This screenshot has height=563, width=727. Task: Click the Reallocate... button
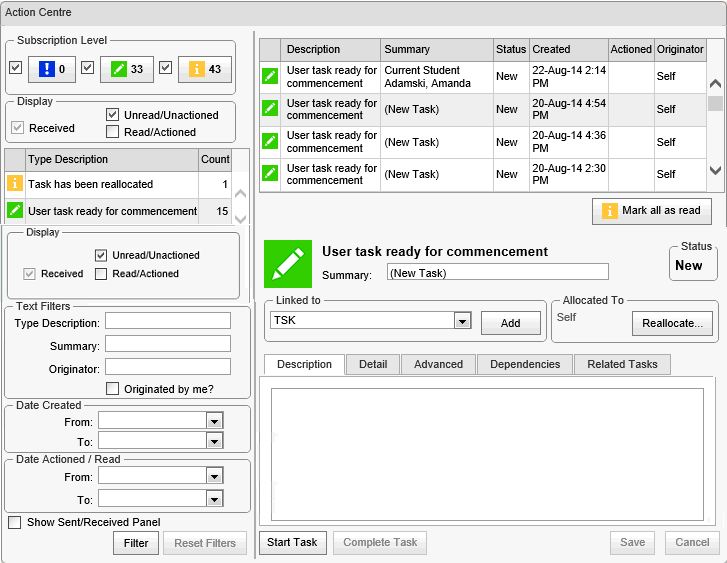(672, 323)
